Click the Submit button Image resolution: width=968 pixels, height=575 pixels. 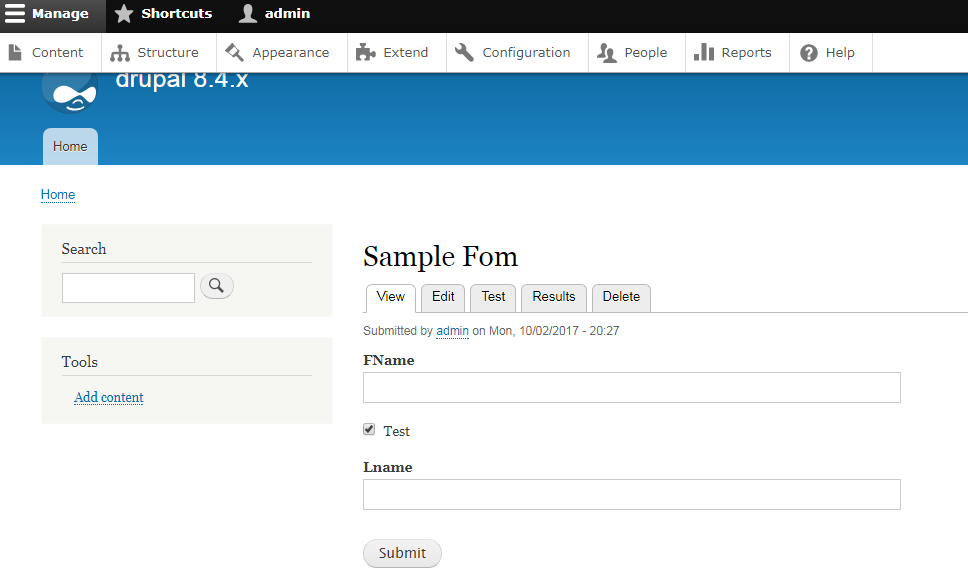point(403,553)
